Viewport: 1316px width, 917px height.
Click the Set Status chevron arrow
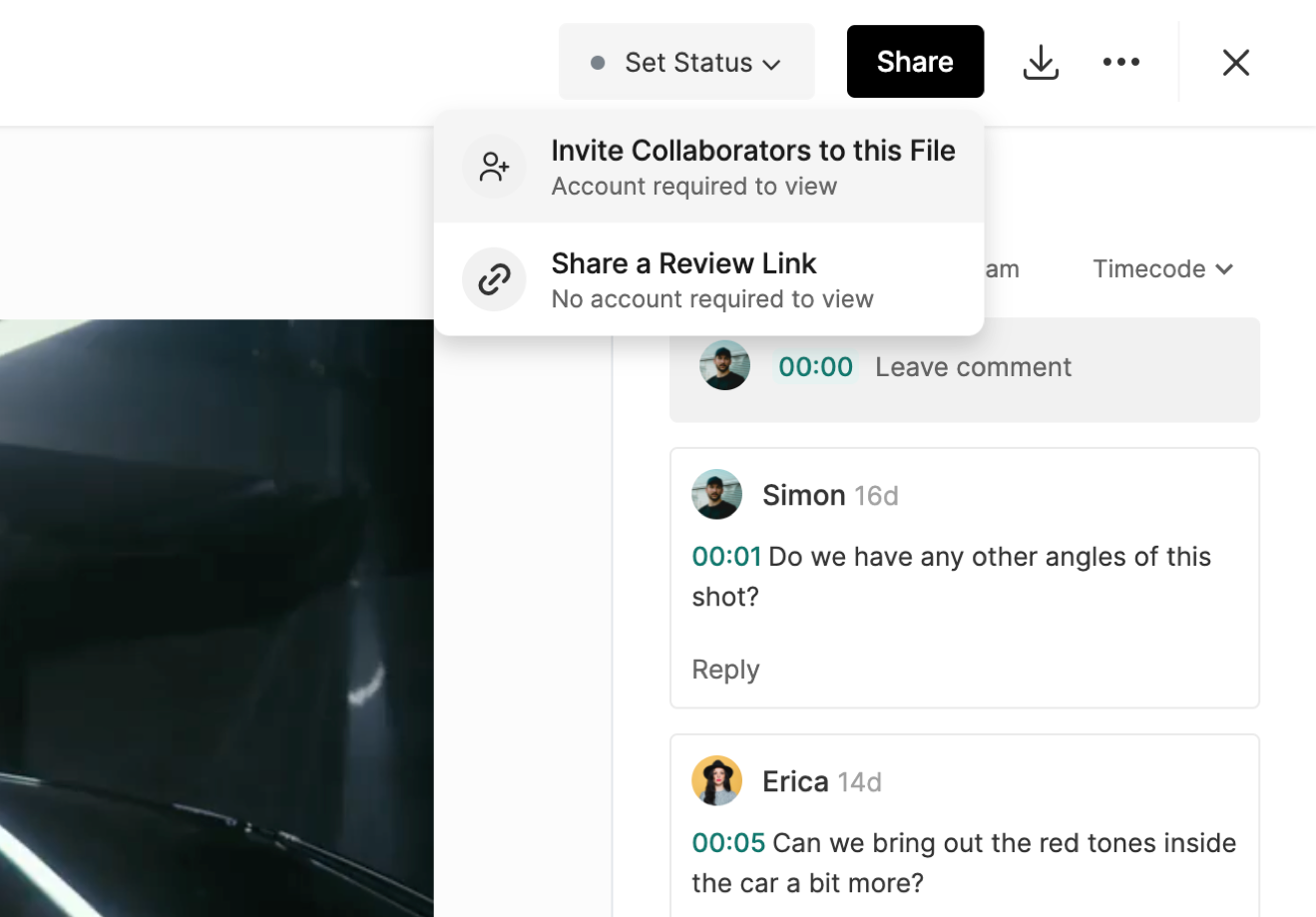point(771,65)
